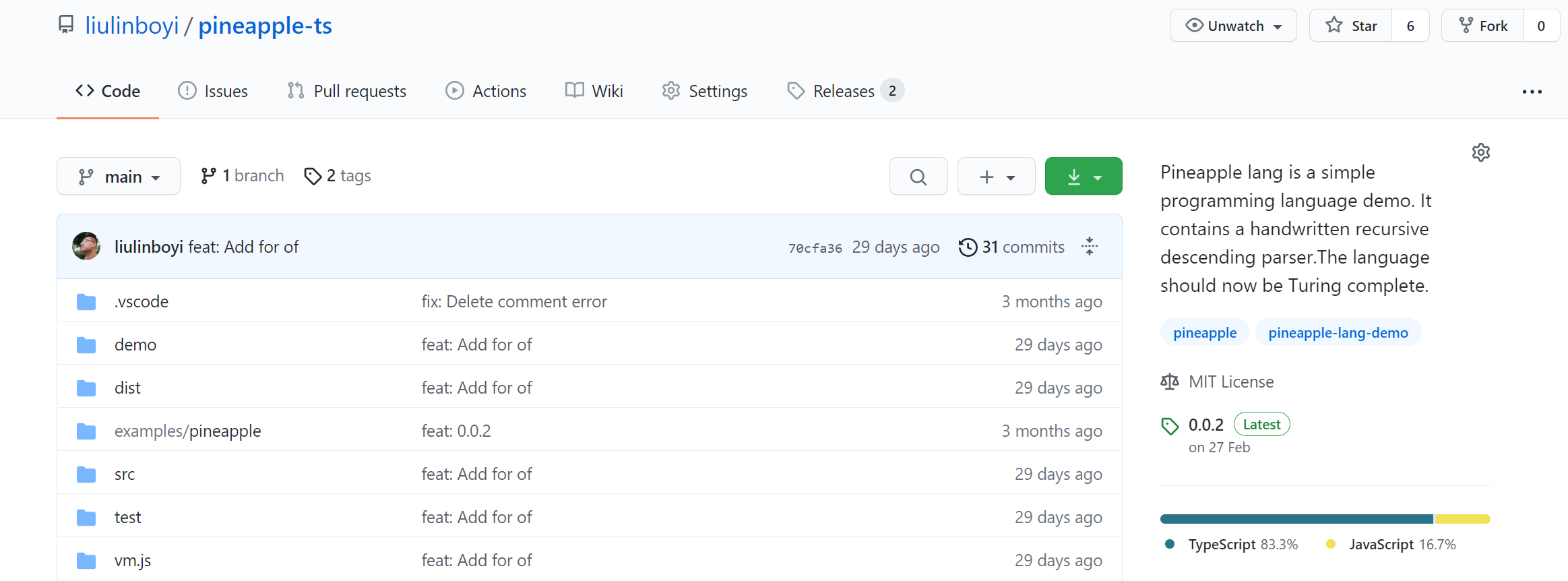Screen dimensions: 1568x581
Task: Open the MIT License link
Action: pyautogui.click(x=1231, y=381)
